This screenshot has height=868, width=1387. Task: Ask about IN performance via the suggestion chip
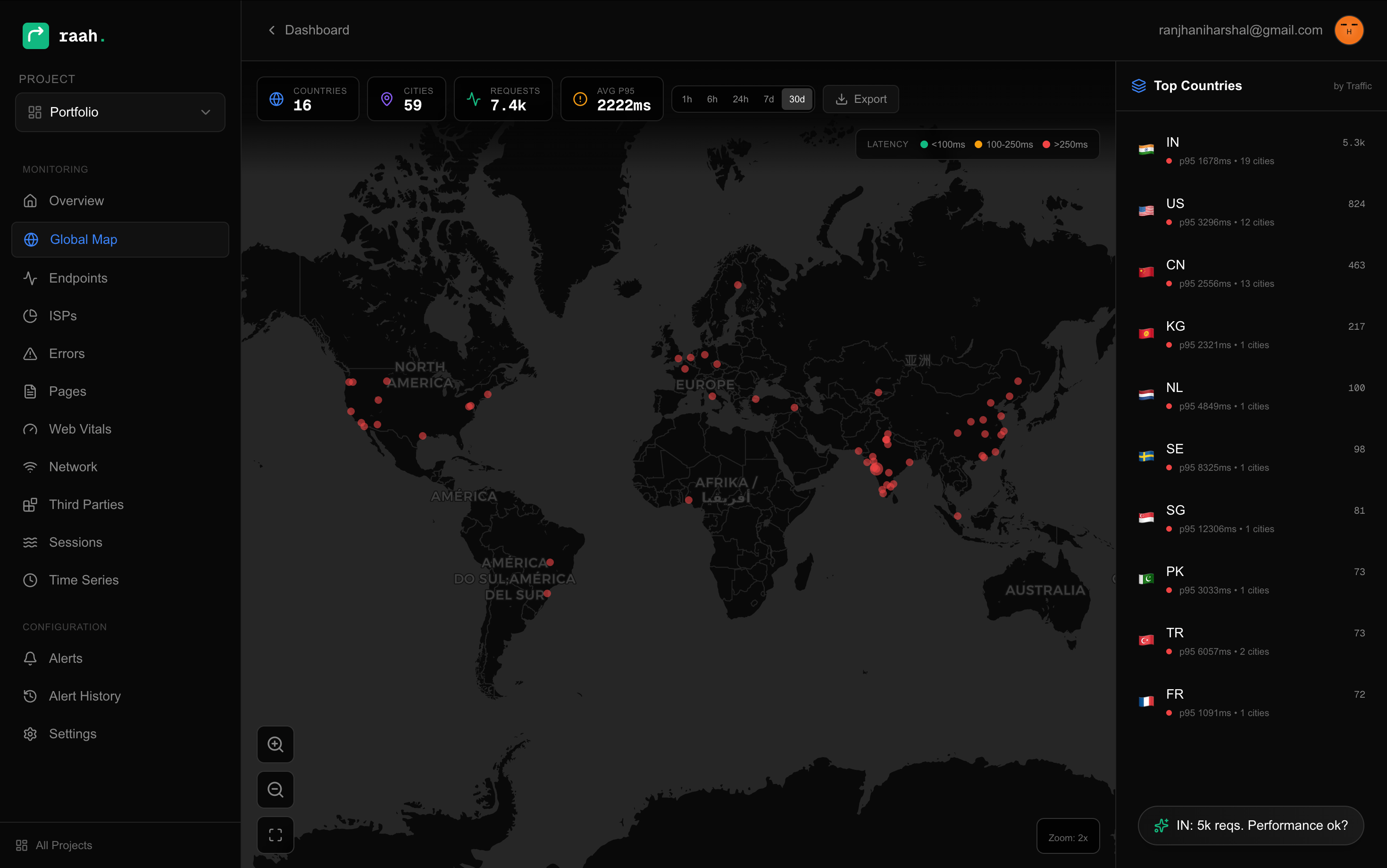click(1249, 825)
